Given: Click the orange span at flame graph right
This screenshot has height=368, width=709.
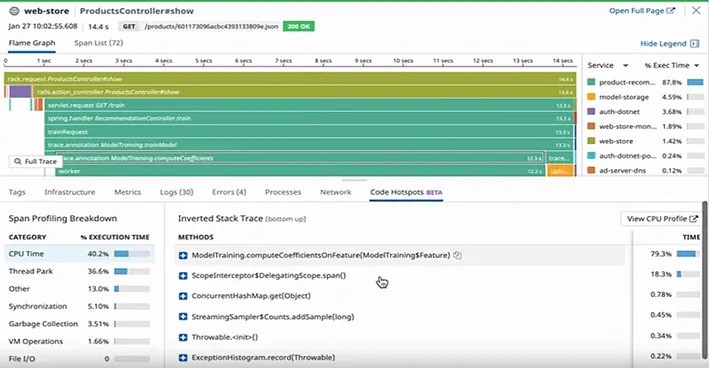Looking at the screenshot, I should click(560, 171).
